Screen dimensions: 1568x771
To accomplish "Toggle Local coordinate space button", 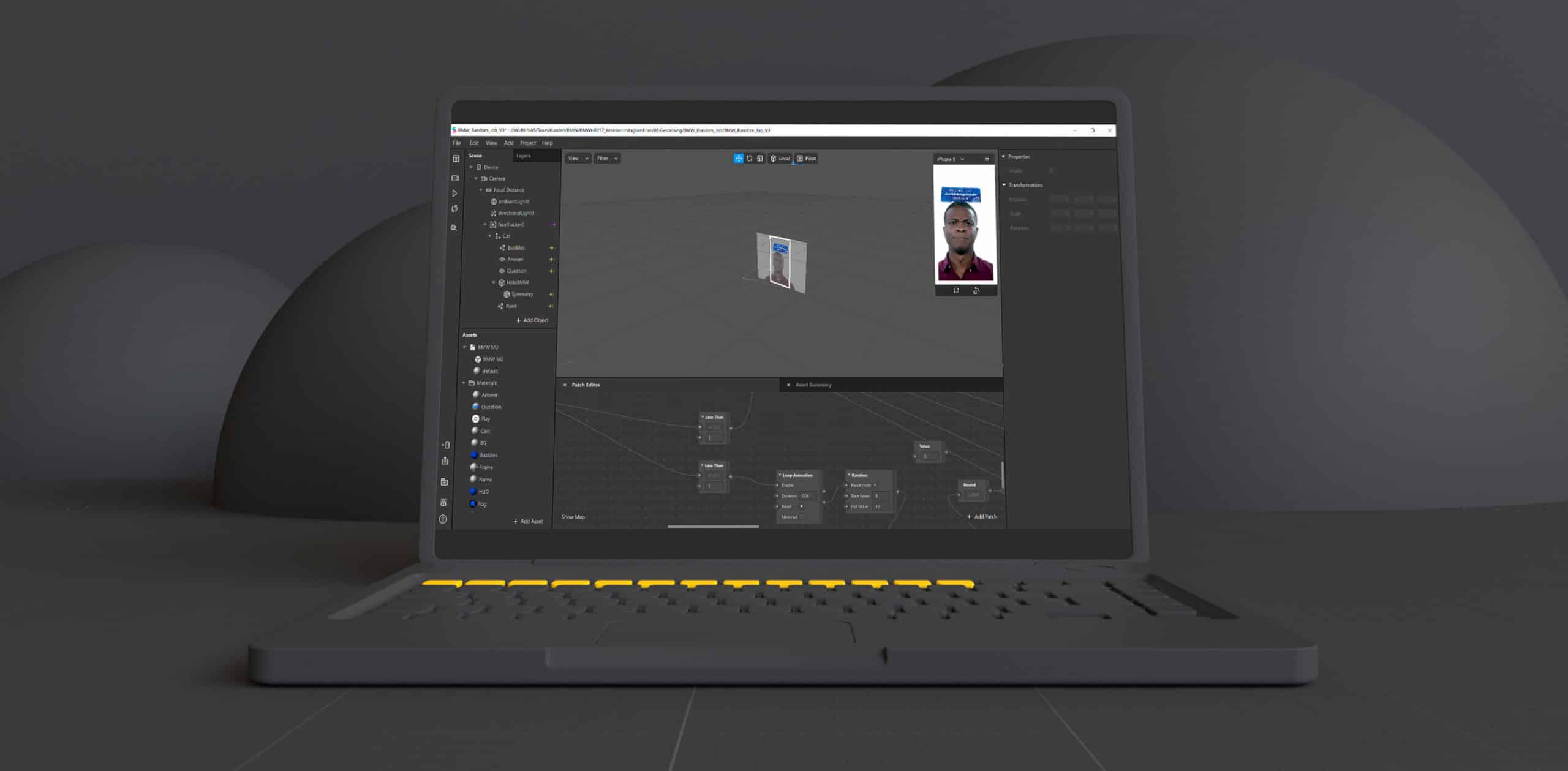I will tap(780, 159).
